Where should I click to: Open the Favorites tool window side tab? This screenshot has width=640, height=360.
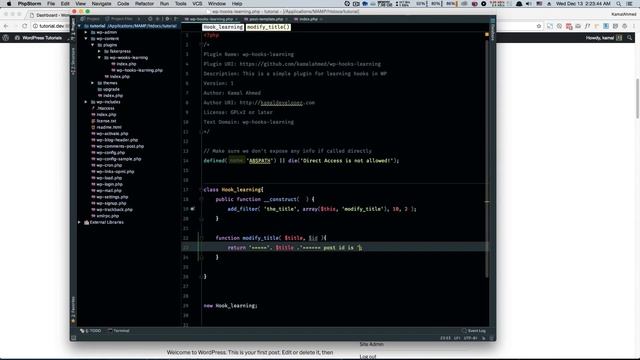[73, 310]
